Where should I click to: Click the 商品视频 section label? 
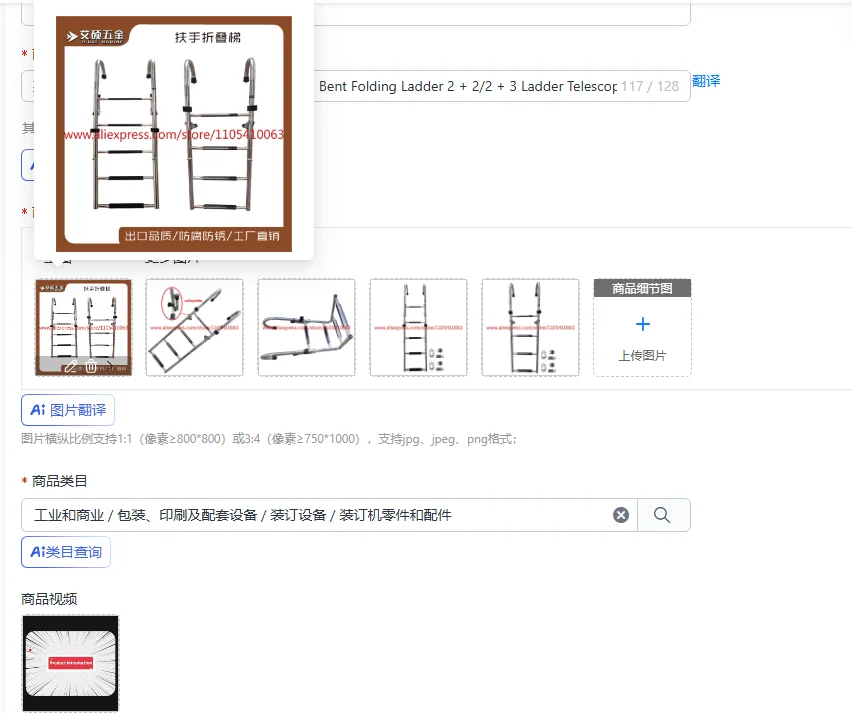[x=49, y=599]
